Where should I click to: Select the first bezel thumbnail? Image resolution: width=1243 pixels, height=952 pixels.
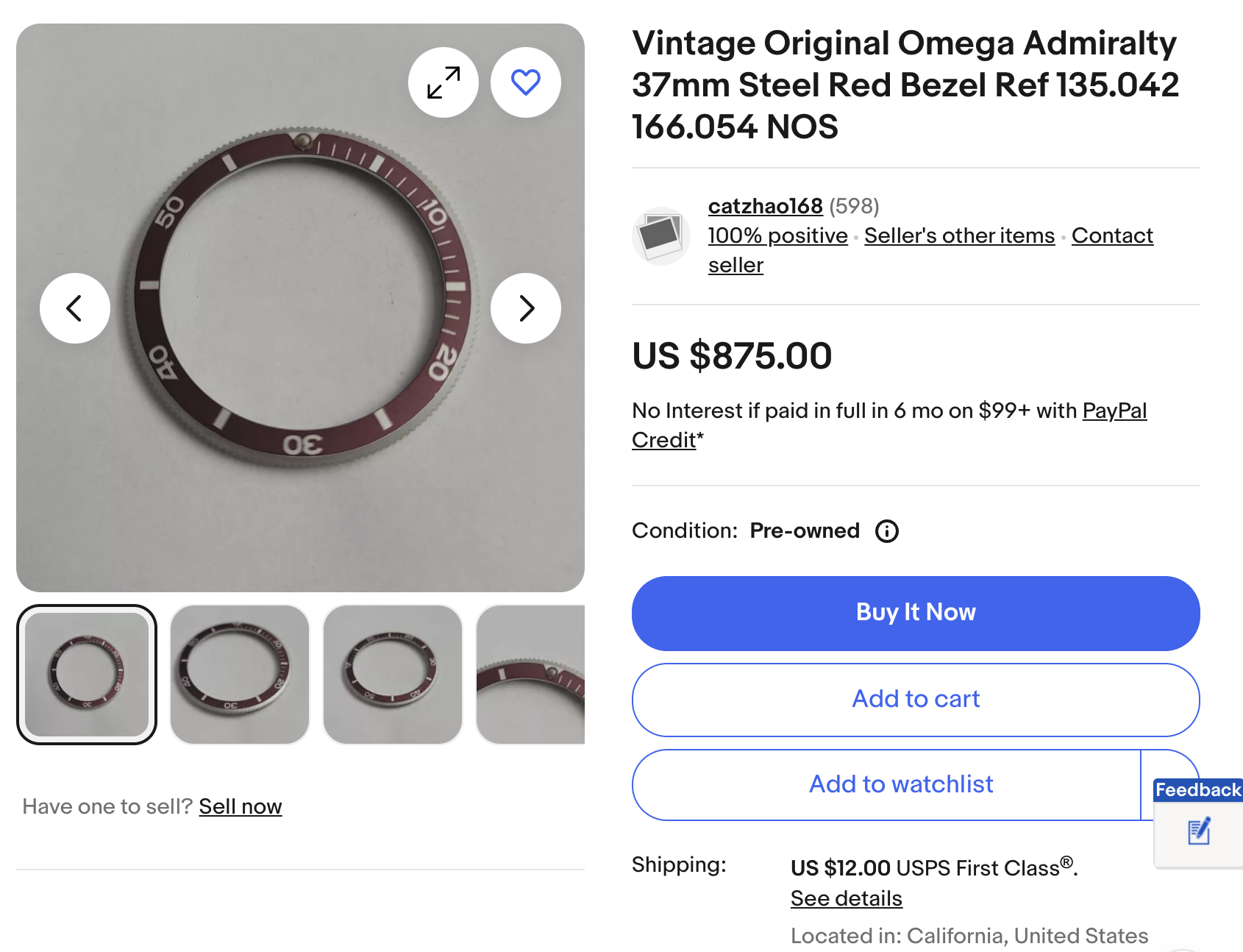pyautogui.click(x=87, y=675)
